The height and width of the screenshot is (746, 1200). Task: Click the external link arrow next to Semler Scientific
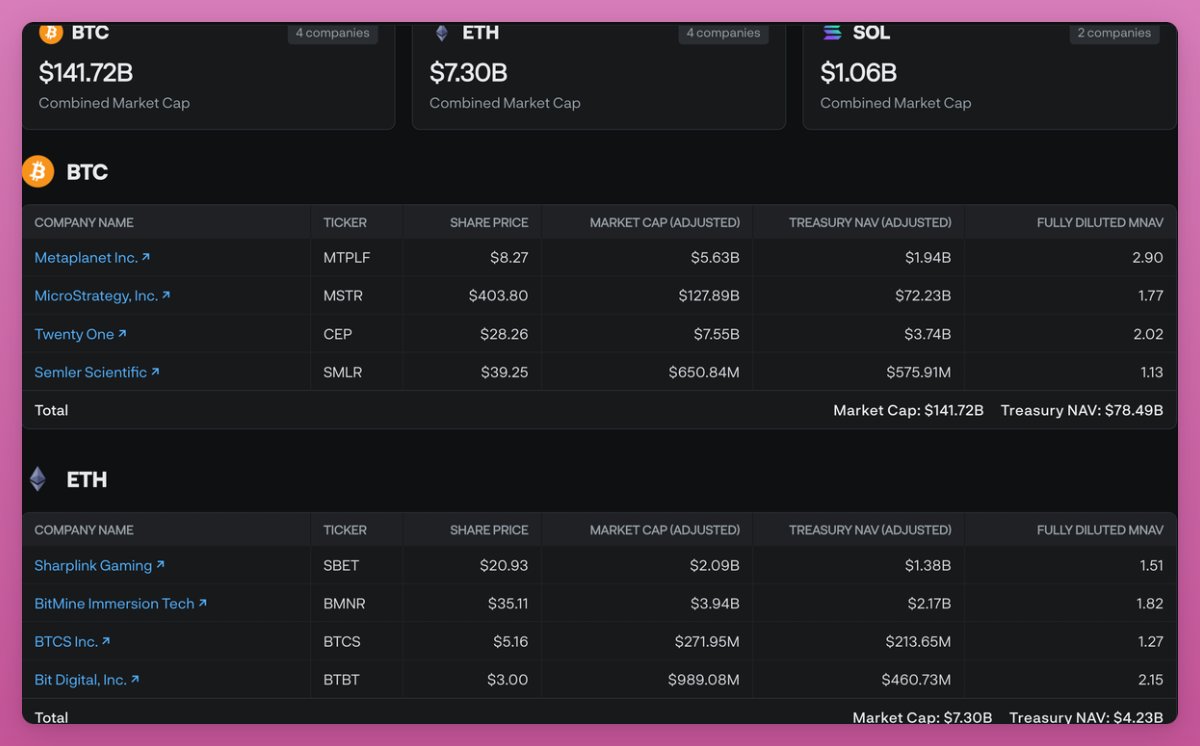[x=155, y=371]
